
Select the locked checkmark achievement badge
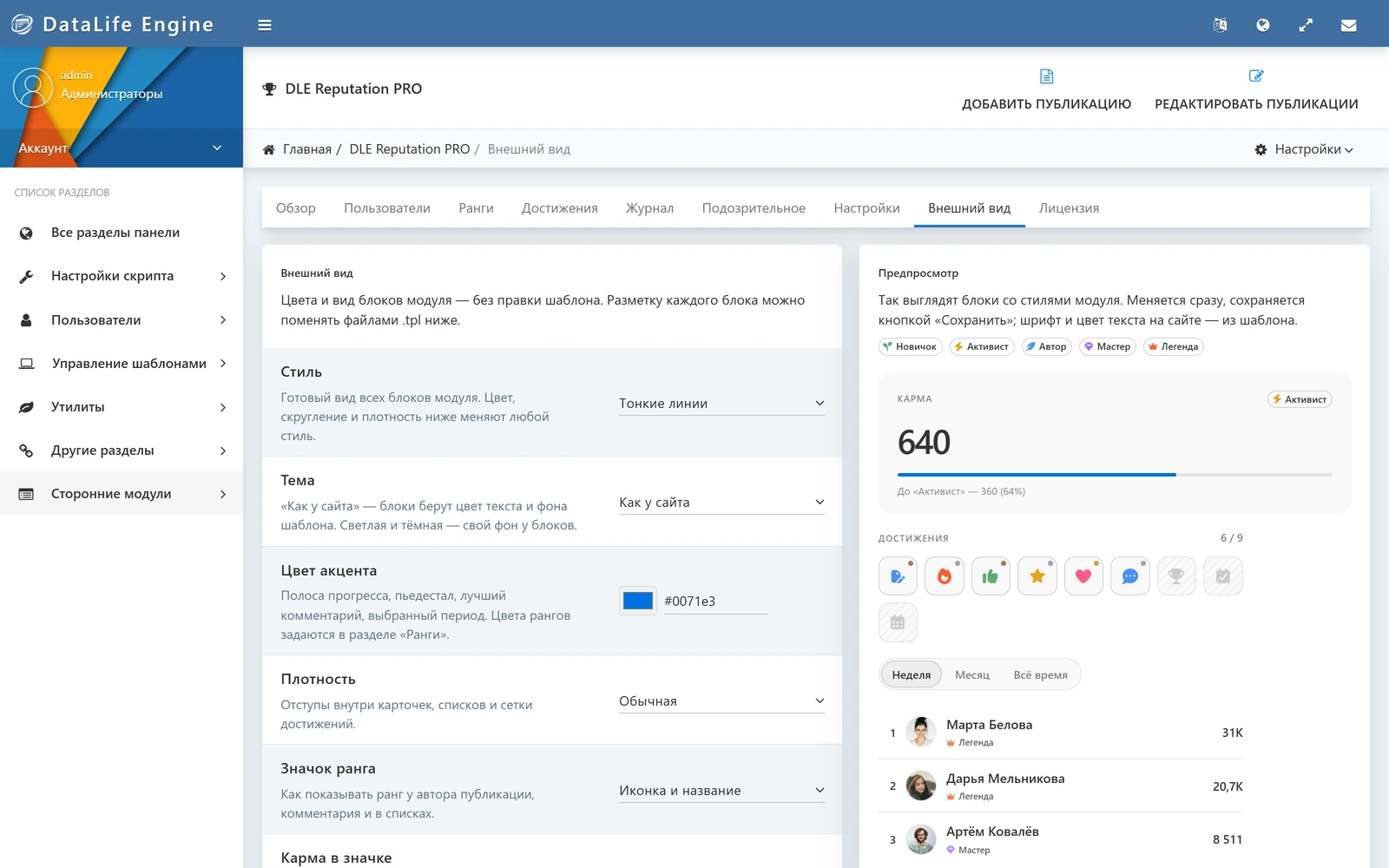click(1223, 576)
